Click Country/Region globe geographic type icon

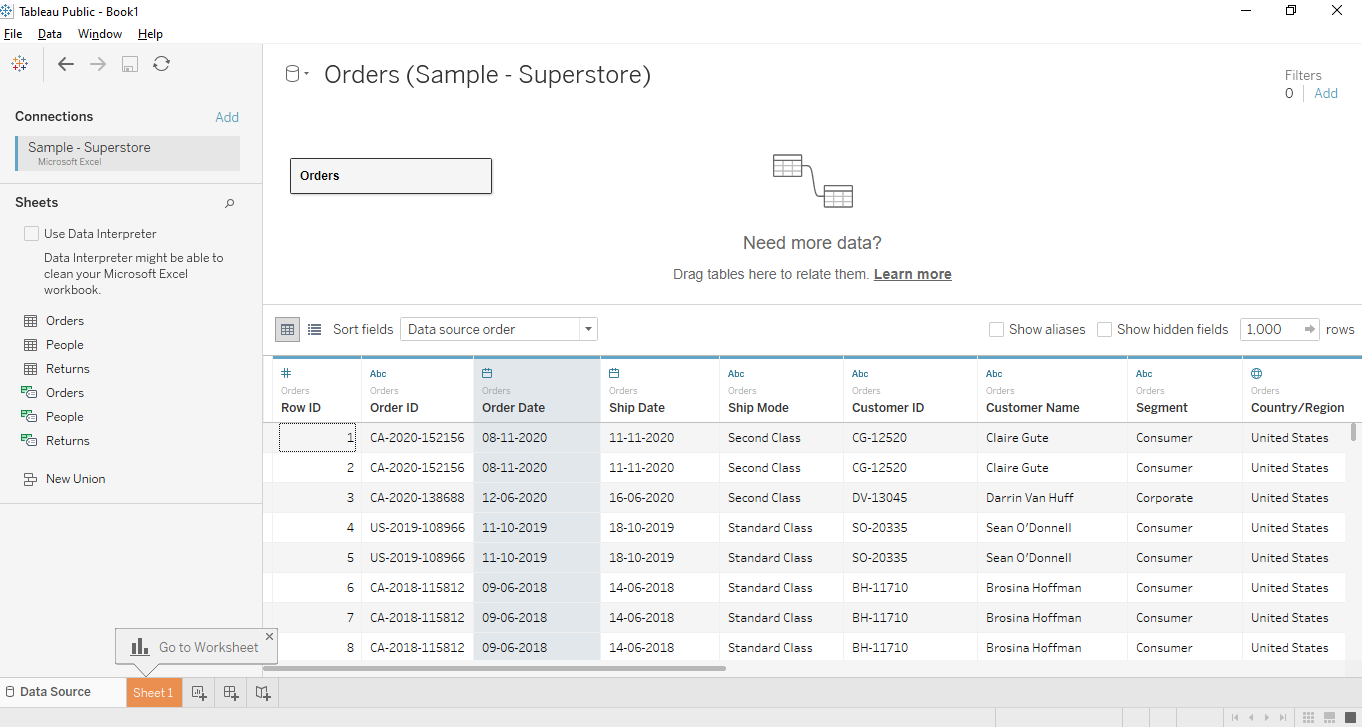[1256, 373]
